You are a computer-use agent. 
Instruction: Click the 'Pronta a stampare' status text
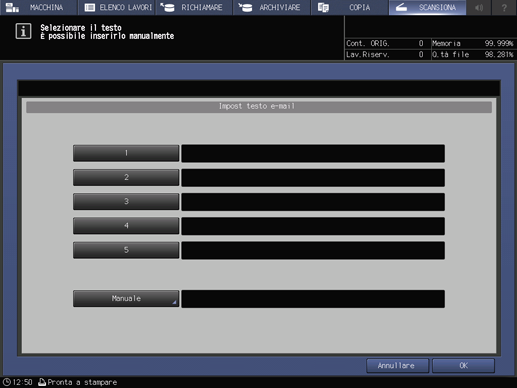pos(82,382)
